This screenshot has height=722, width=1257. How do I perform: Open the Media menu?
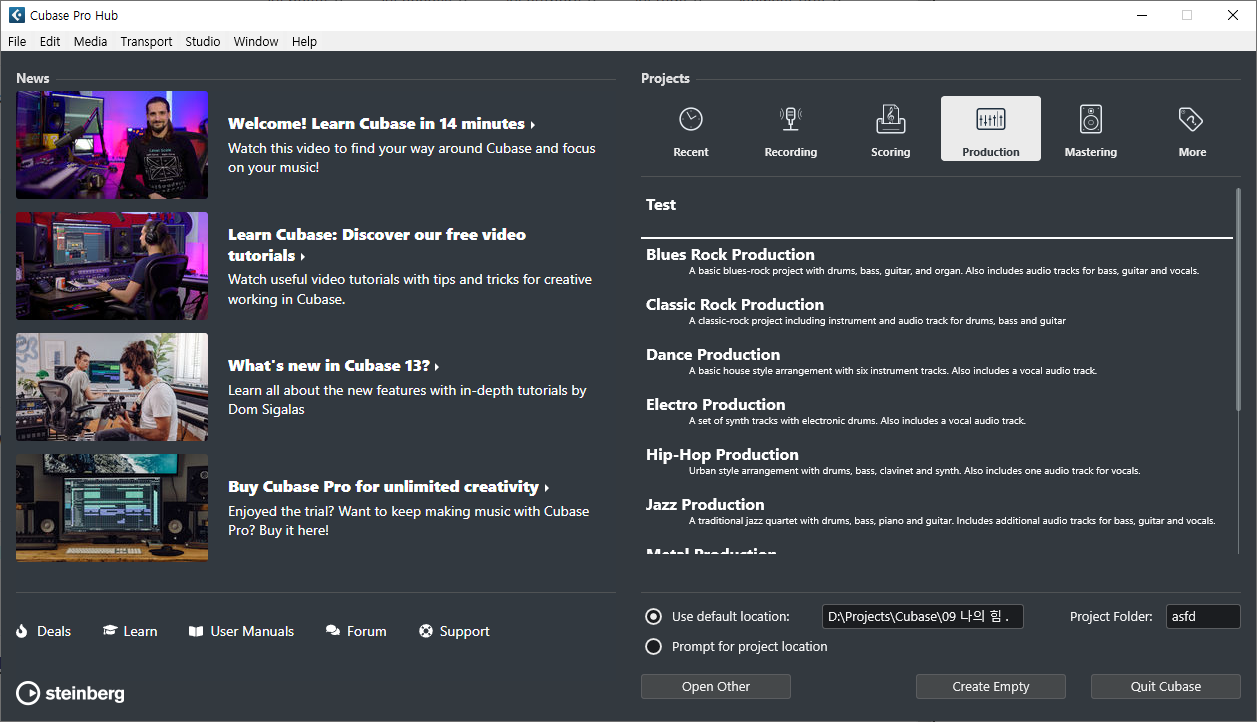click(x=90, y=41)
